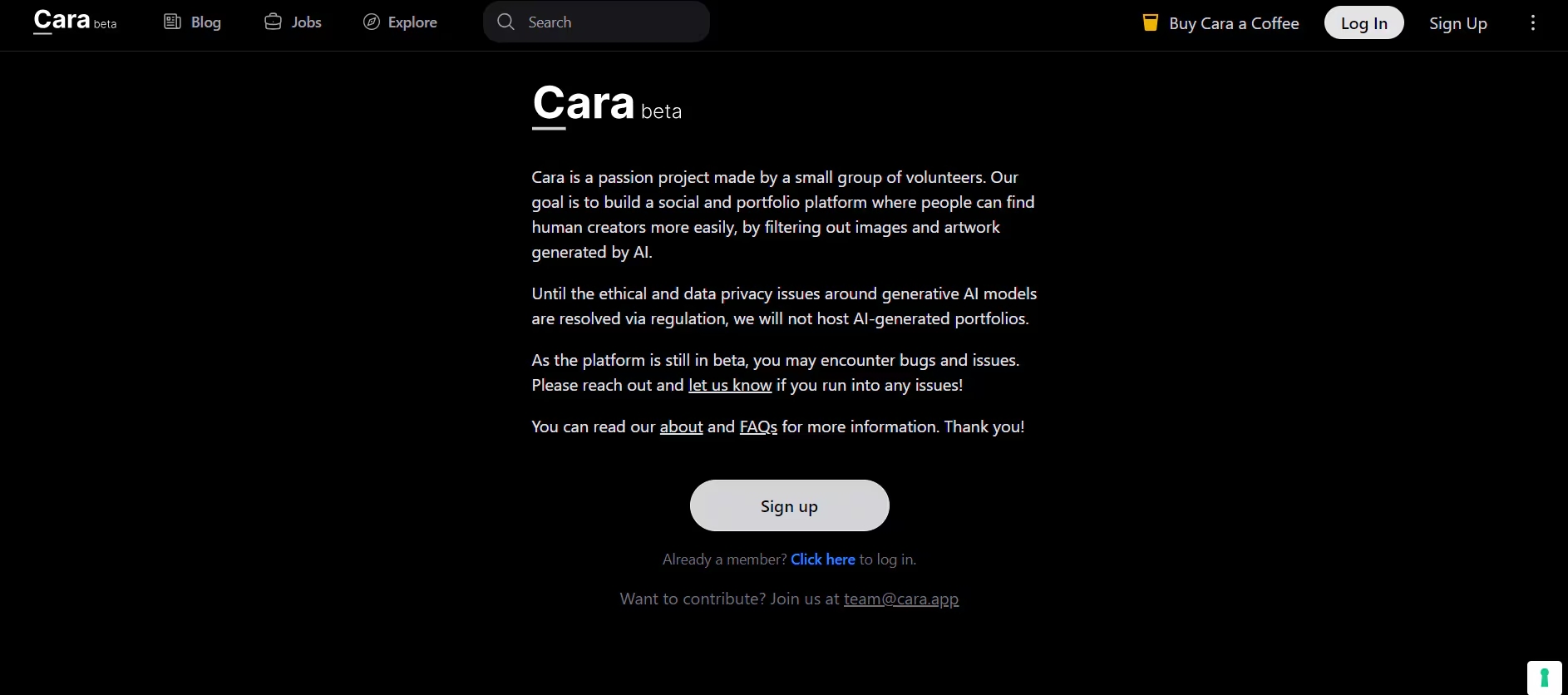Click the Explore compass icon
1568x695 pixels.
pos(372,22)
